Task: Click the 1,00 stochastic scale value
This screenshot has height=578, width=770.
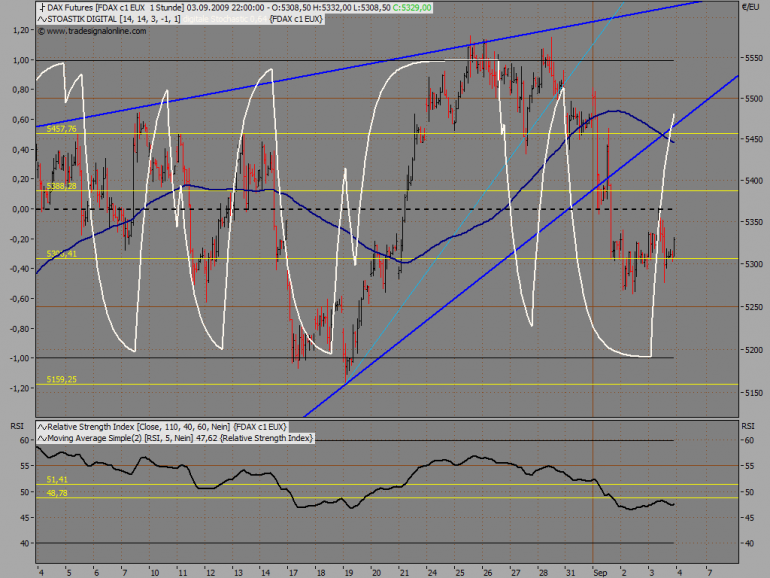Action: click(x=21, y=60)
